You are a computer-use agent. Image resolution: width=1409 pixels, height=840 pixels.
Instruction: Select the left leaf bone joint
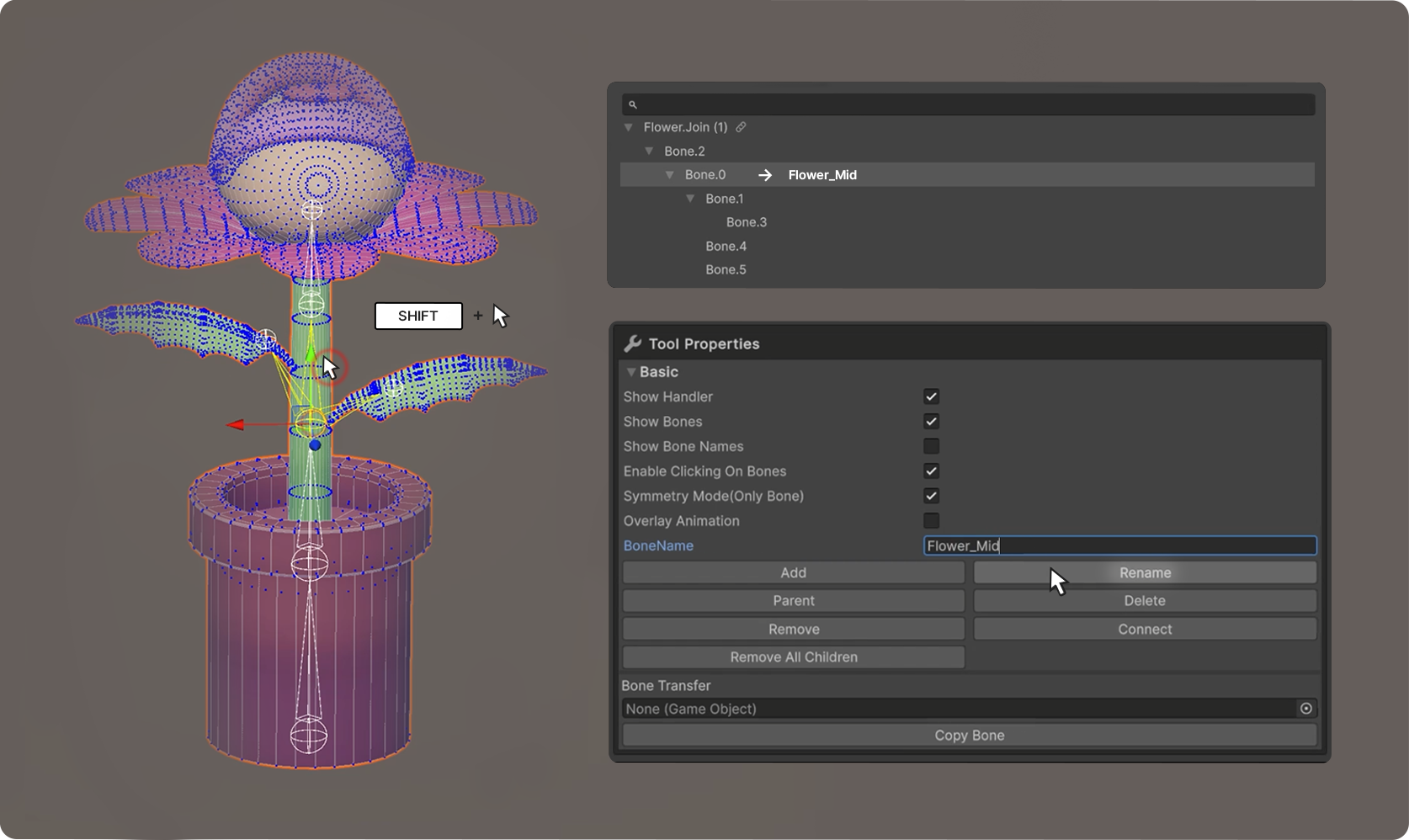[266, 339]
